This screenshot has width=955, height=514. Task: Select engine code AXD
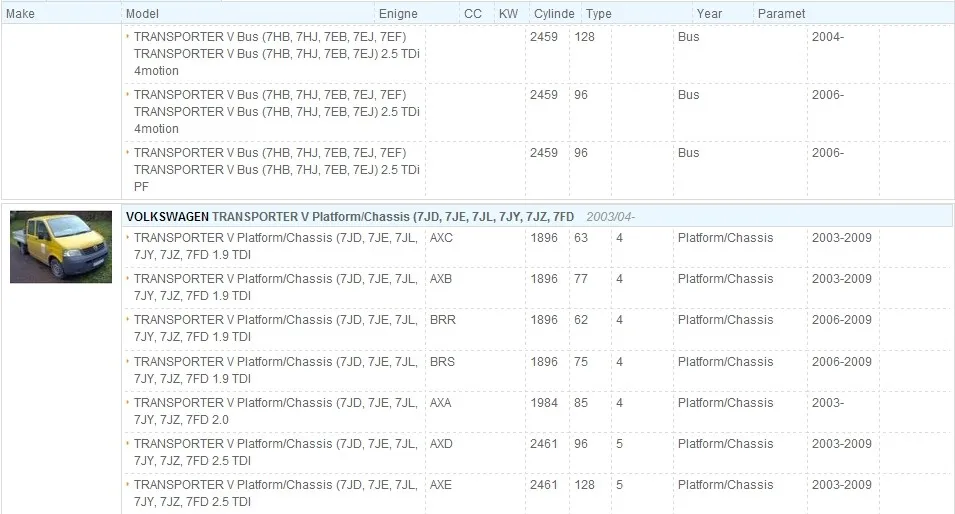pos(441,443)
